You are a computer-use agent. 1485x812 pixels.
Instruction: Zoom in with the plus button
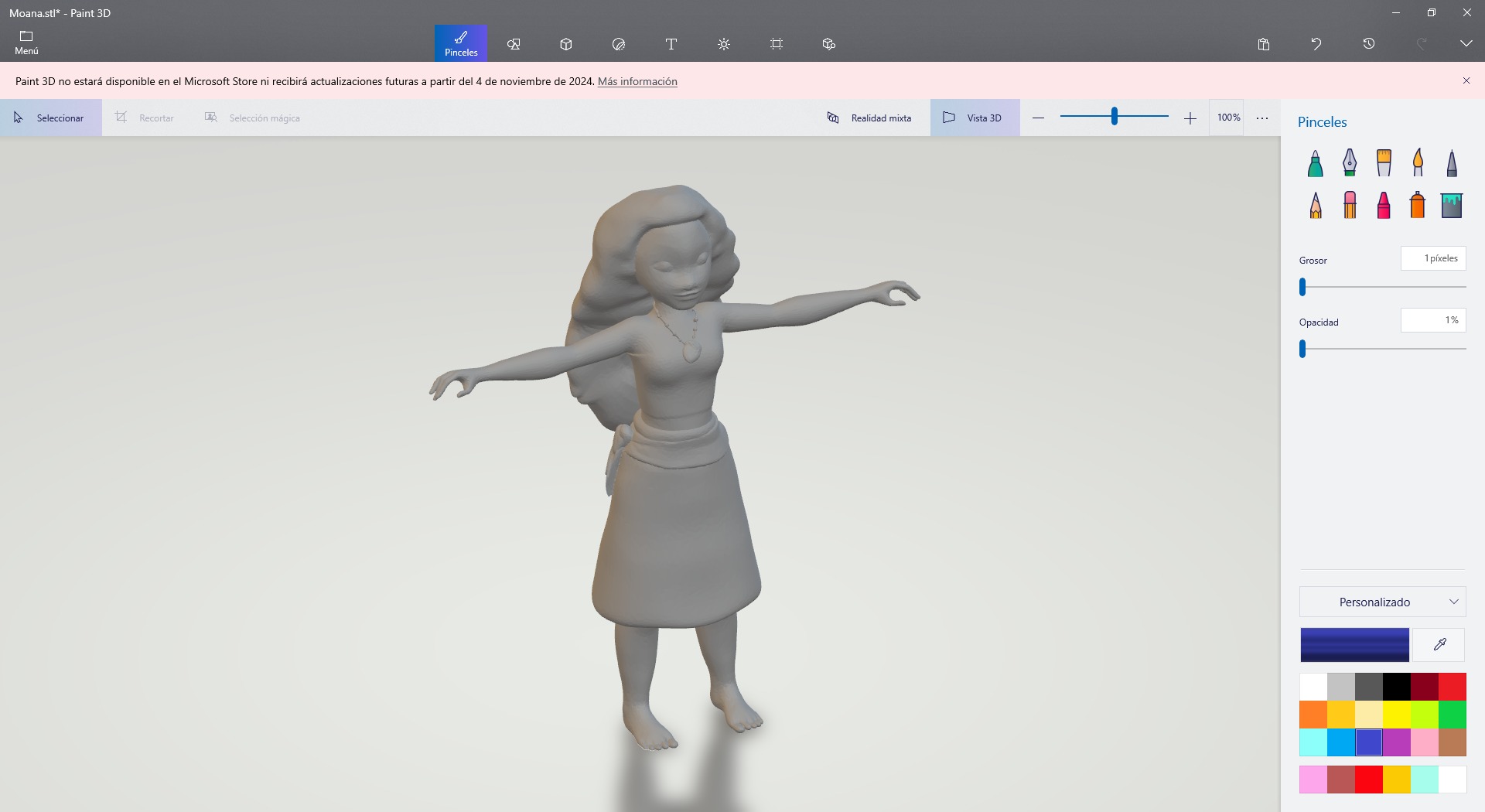[x=1190, y=118]
